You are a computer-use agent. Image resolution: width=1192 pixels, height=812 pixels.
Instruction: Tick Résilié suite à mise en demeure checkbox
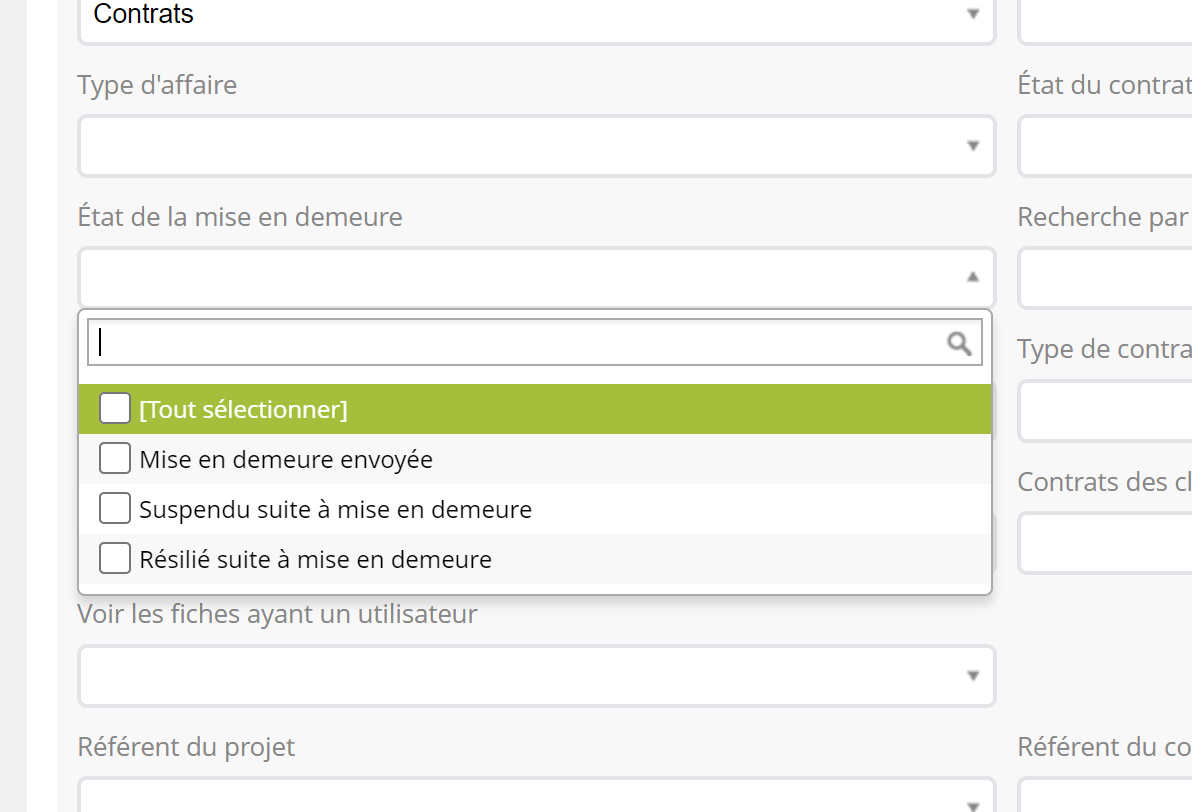pyautogui.click(x=115, y=559)
